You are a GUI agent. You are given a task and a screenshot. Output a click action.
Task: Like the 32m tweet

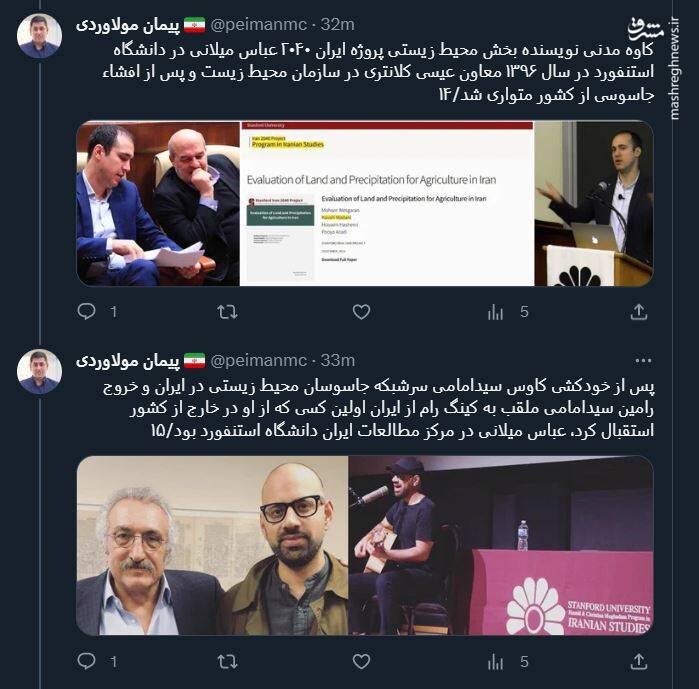(x=361, y=312)
